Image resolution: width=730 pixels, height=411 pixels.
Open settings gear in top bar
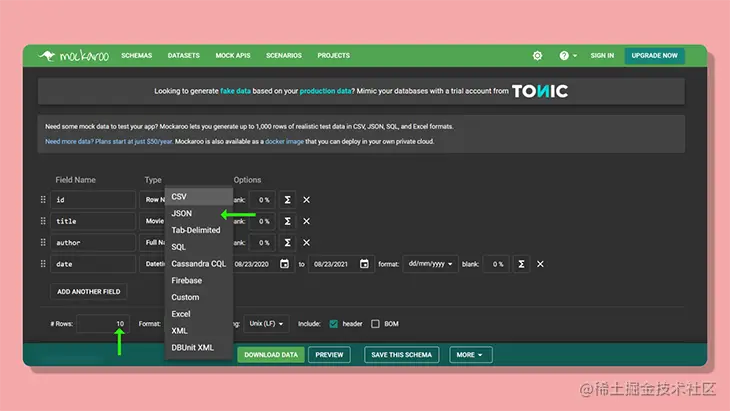coord(537,56)
